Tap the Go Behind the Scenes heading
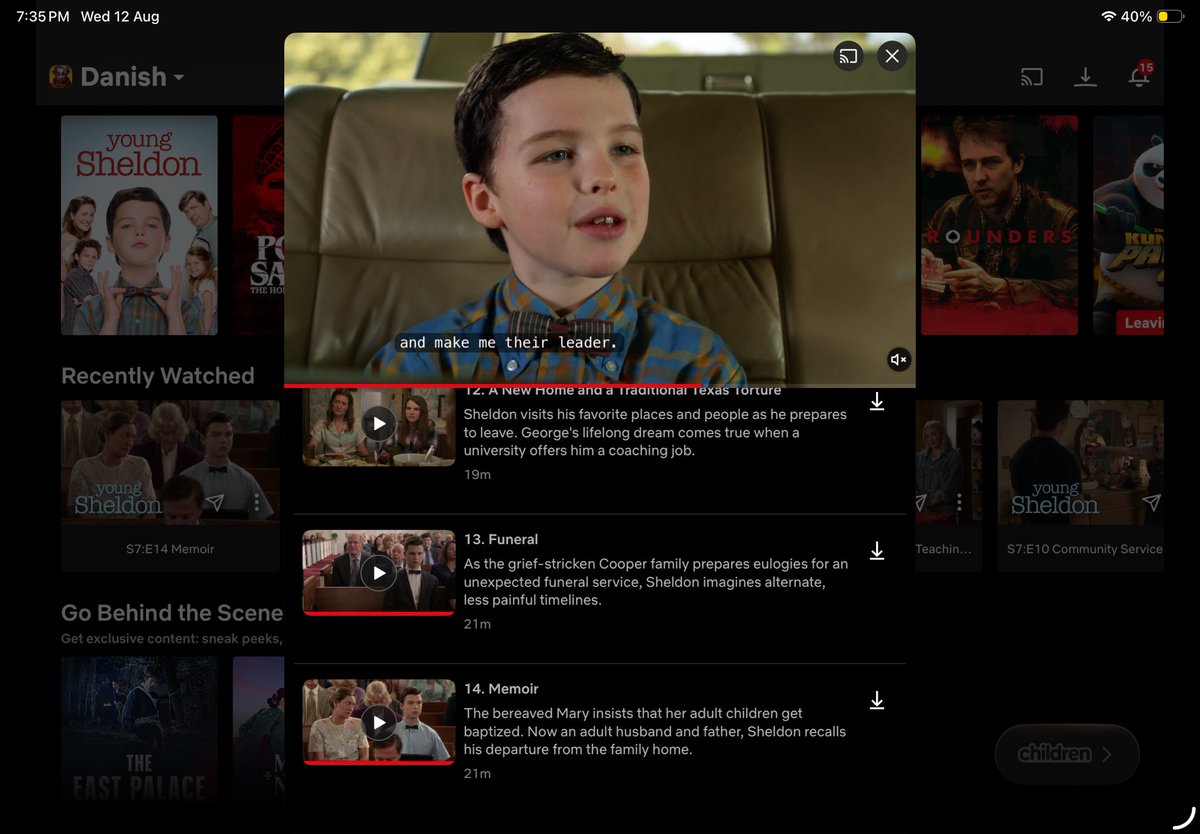The image size is (1200, 834). tap(172, 613)
